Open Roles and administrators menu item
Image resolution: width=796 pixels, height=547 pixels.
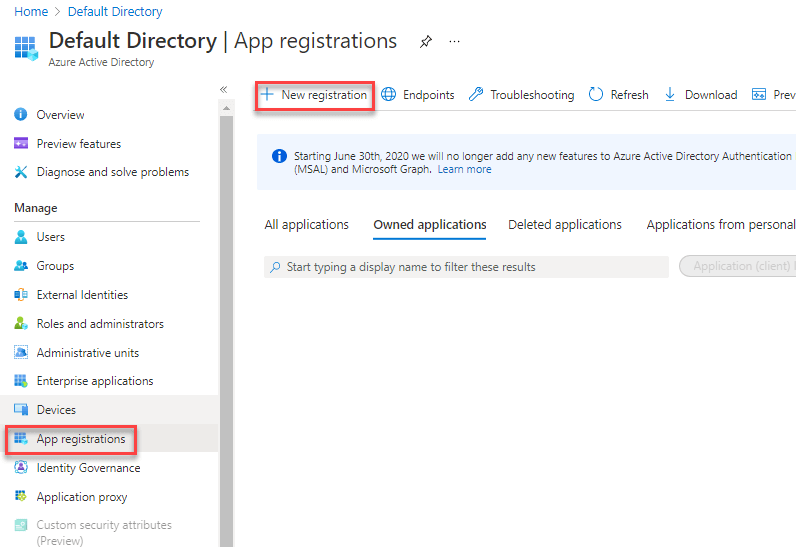(100, 324)
